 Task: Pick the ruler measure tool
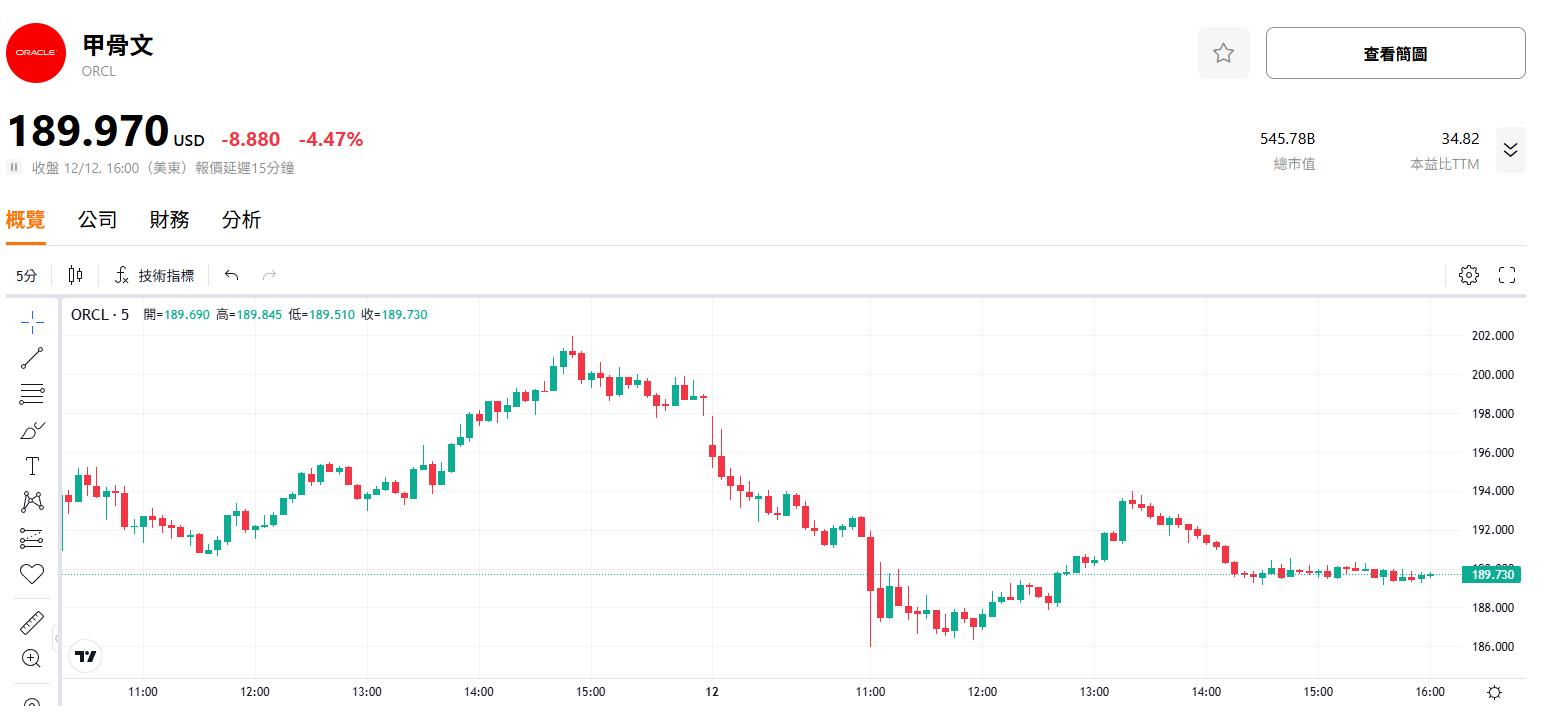(x=32, y=623)
